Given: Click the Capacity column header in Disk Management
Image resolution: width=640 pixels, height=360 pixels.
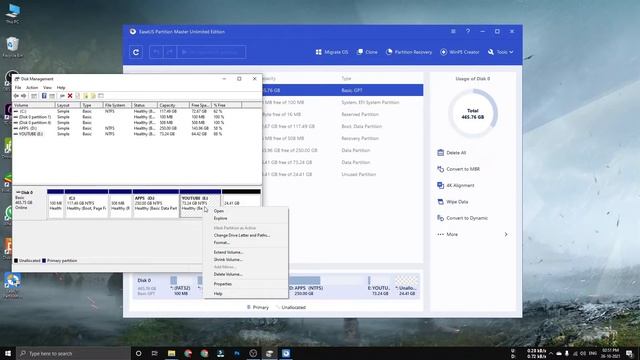Looking at the screenshot, I should click(x=173, y=105).
